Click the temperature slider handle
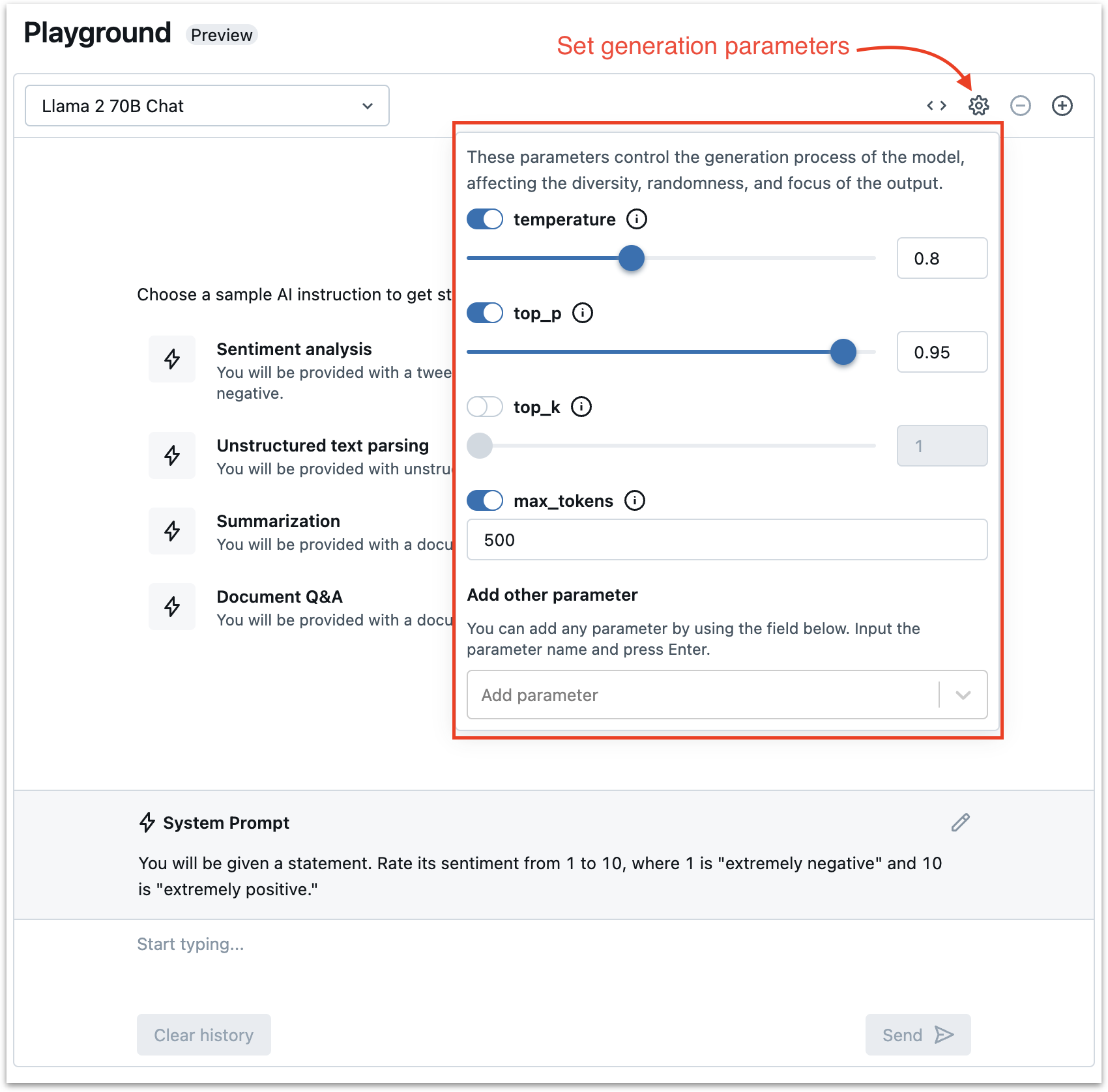 click(631, 259)
